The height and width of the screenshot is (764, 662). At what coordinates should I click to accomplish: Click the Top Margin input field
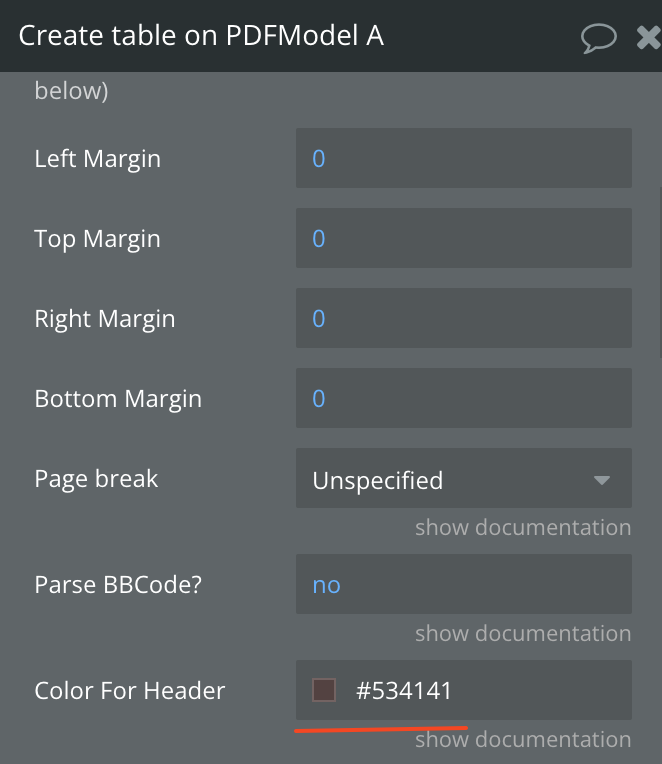(x=464, y=238)
